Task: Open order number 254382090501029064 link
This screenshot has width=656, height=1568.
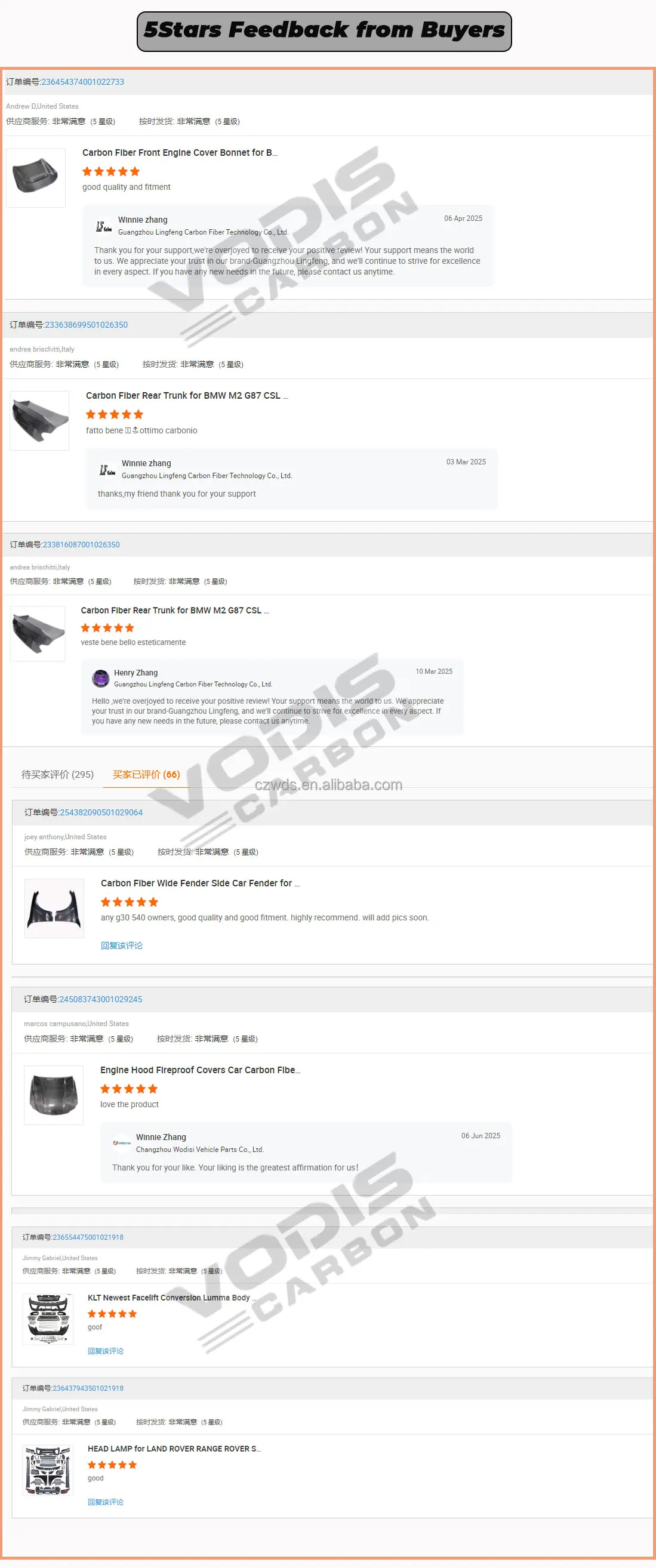Action: click(101, 812)
